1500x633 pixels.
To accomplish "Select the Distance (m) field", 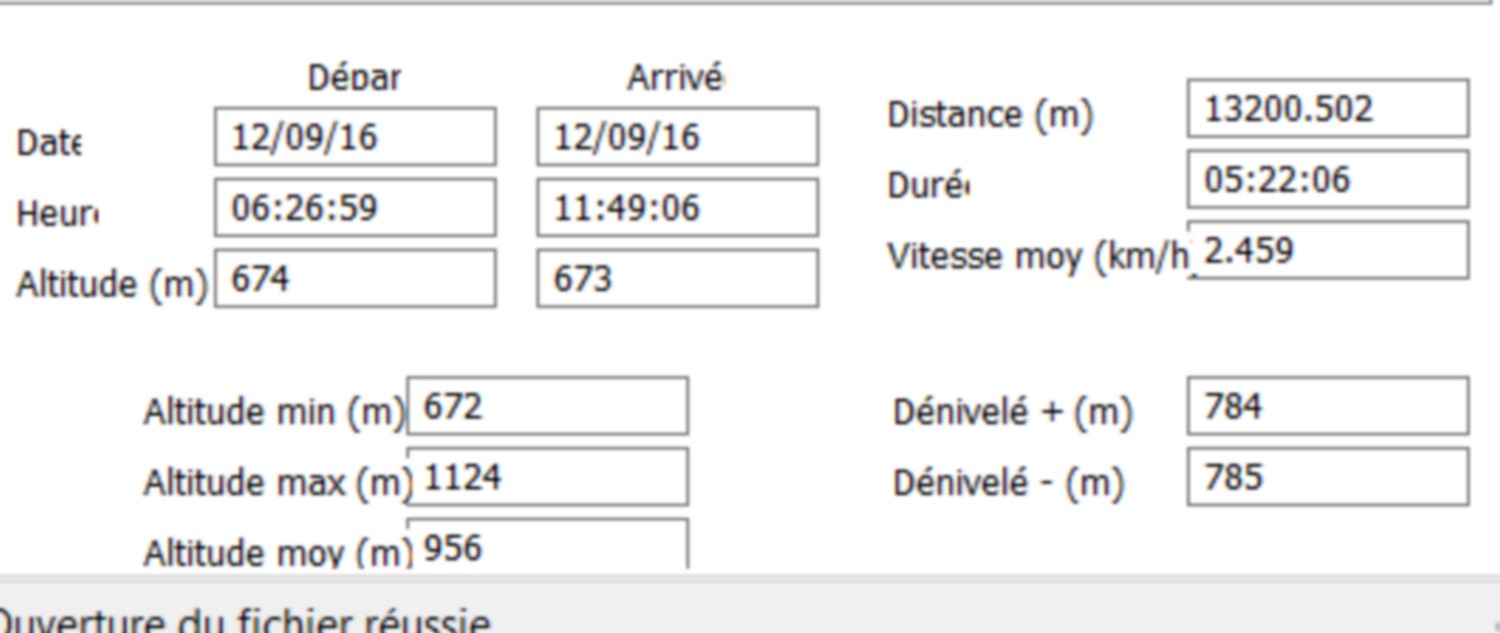I will [1328, 108].
